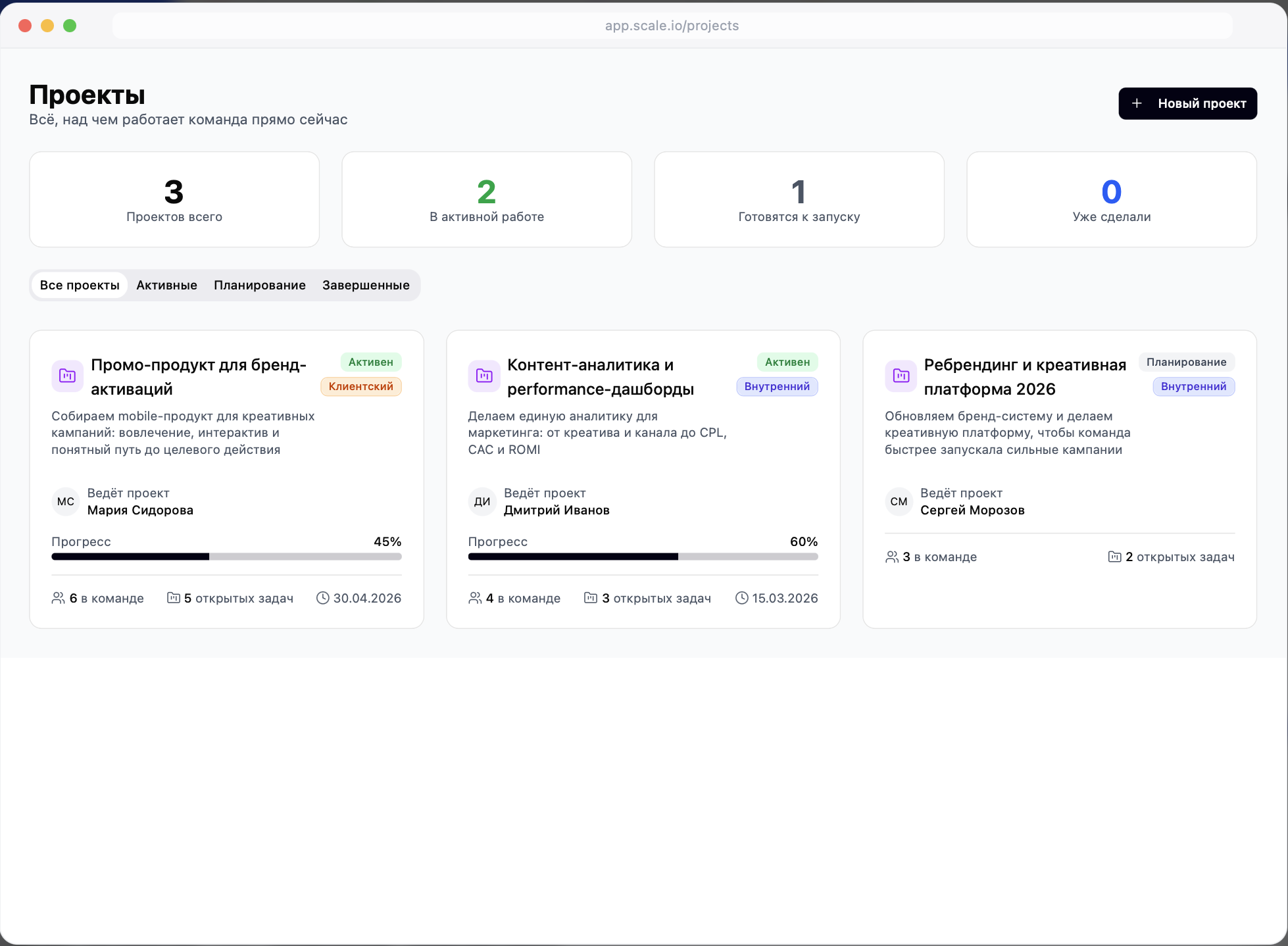Select the Все проекты tab
The width and height of the screenshot is (1288, 946).
80,285
